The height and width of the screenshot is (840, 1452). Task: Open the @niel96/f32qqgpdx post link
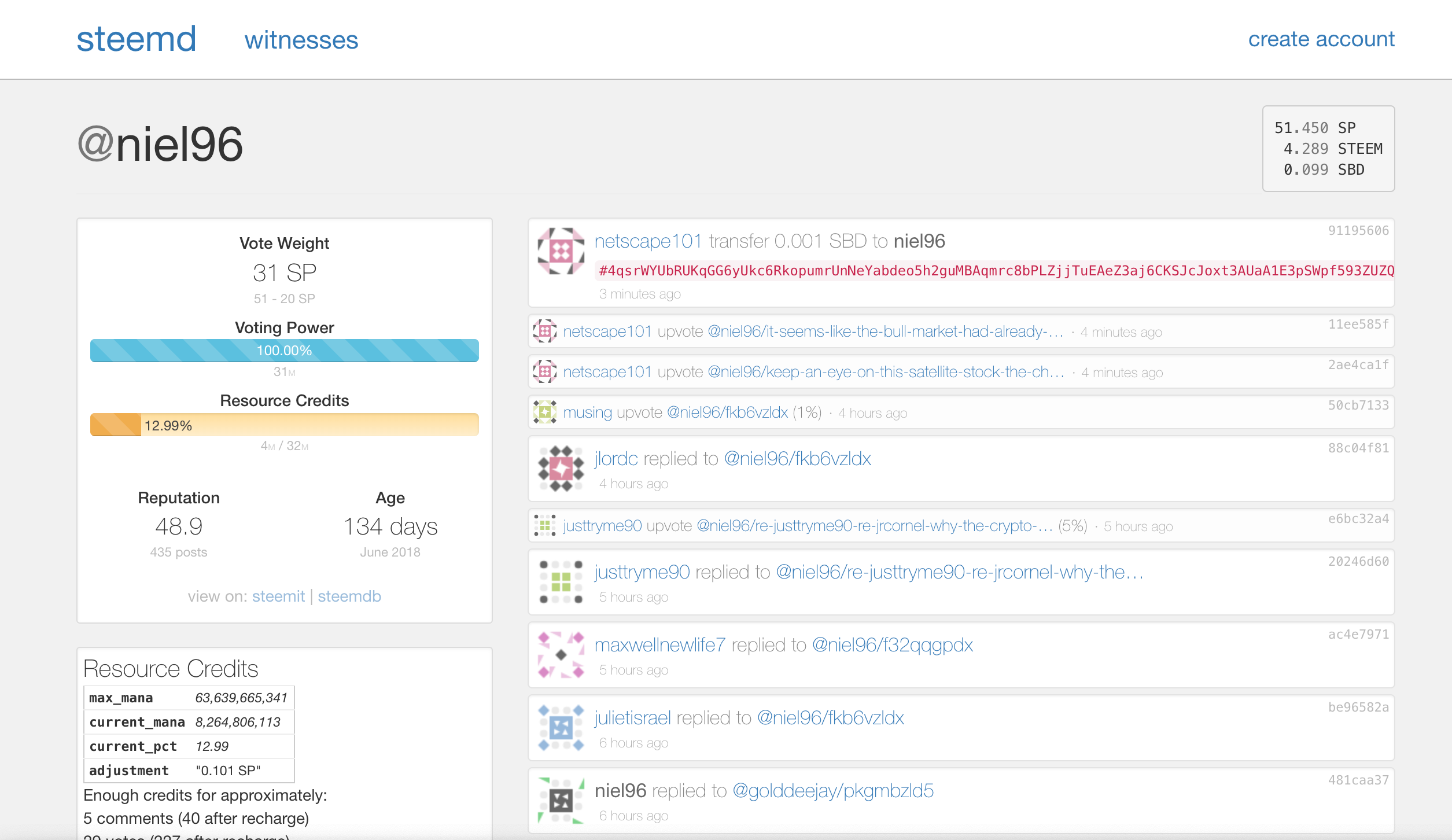(893, 644)
